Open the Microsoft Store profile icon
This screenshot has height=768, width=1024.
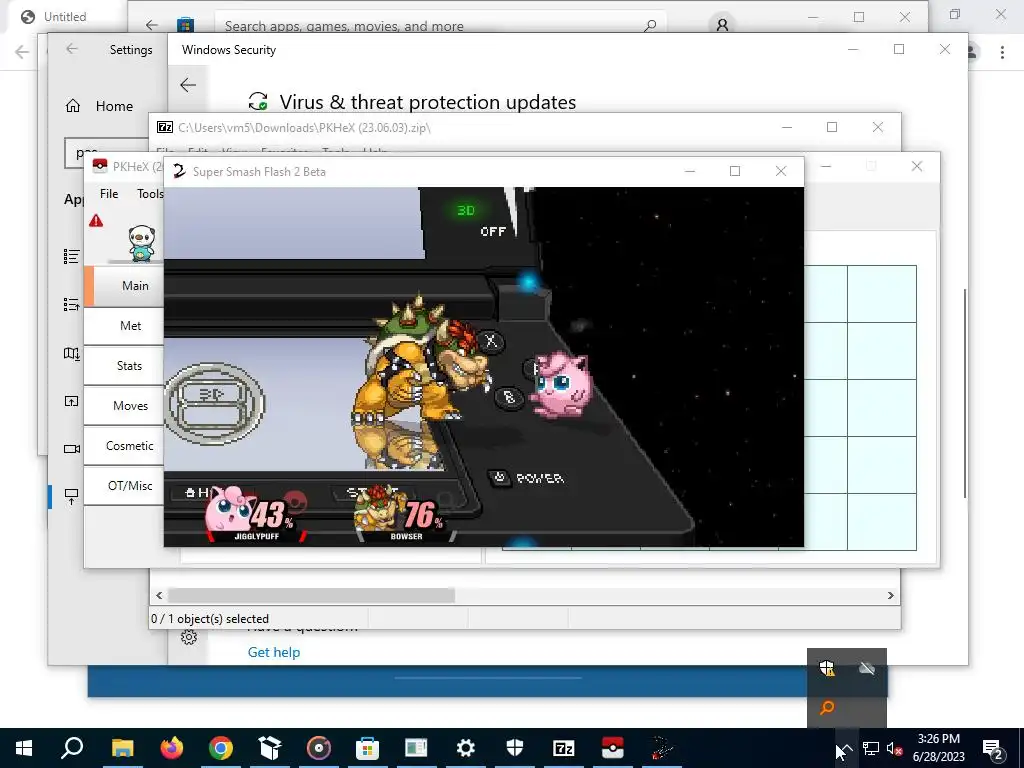[x=722, y=25]
